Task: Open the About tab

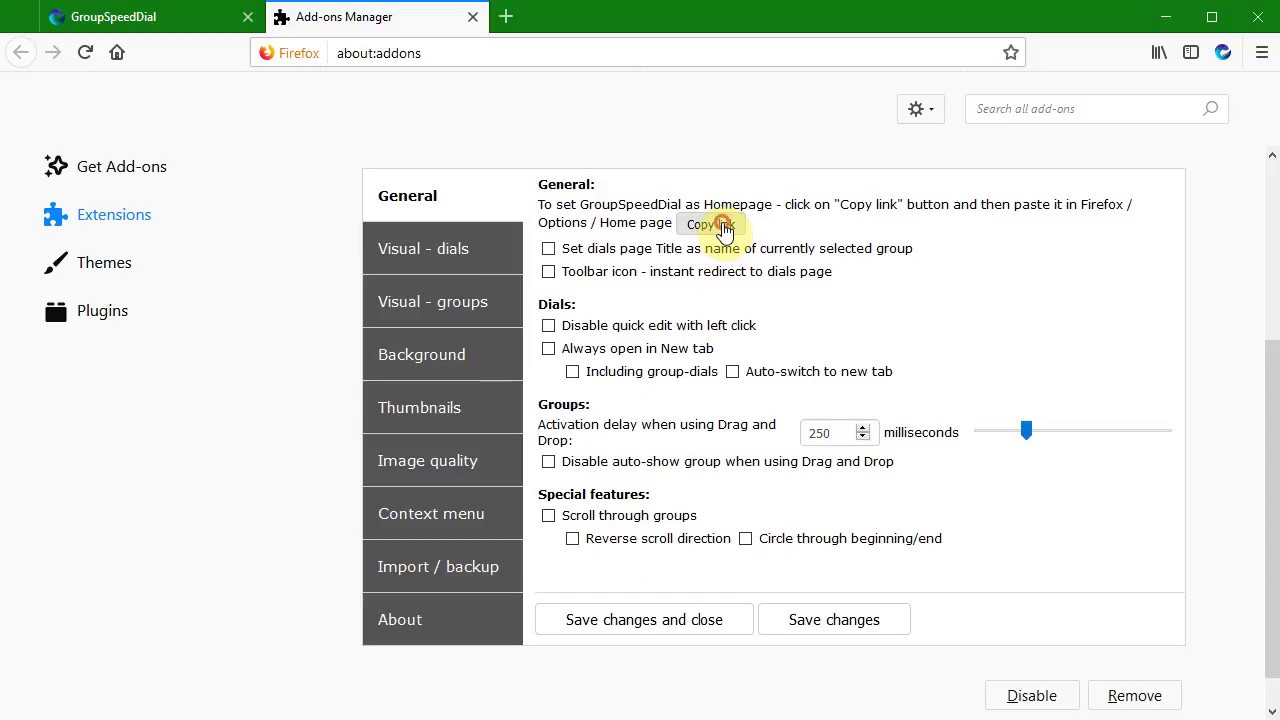Action: pyautogui.click(x=443, y=620)
